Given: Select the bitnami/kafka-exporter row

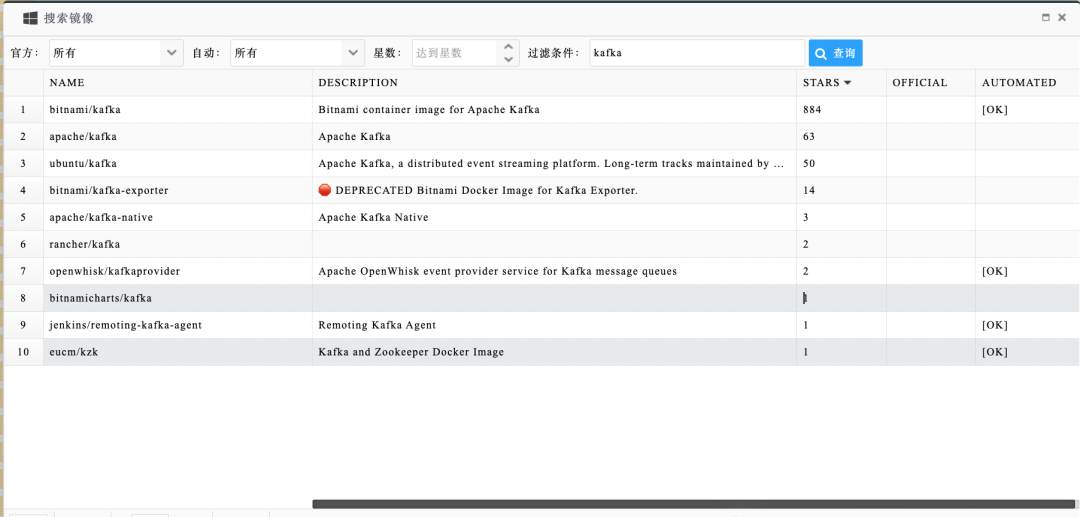Looking at the screenshot, I should (x=540, y=190).
